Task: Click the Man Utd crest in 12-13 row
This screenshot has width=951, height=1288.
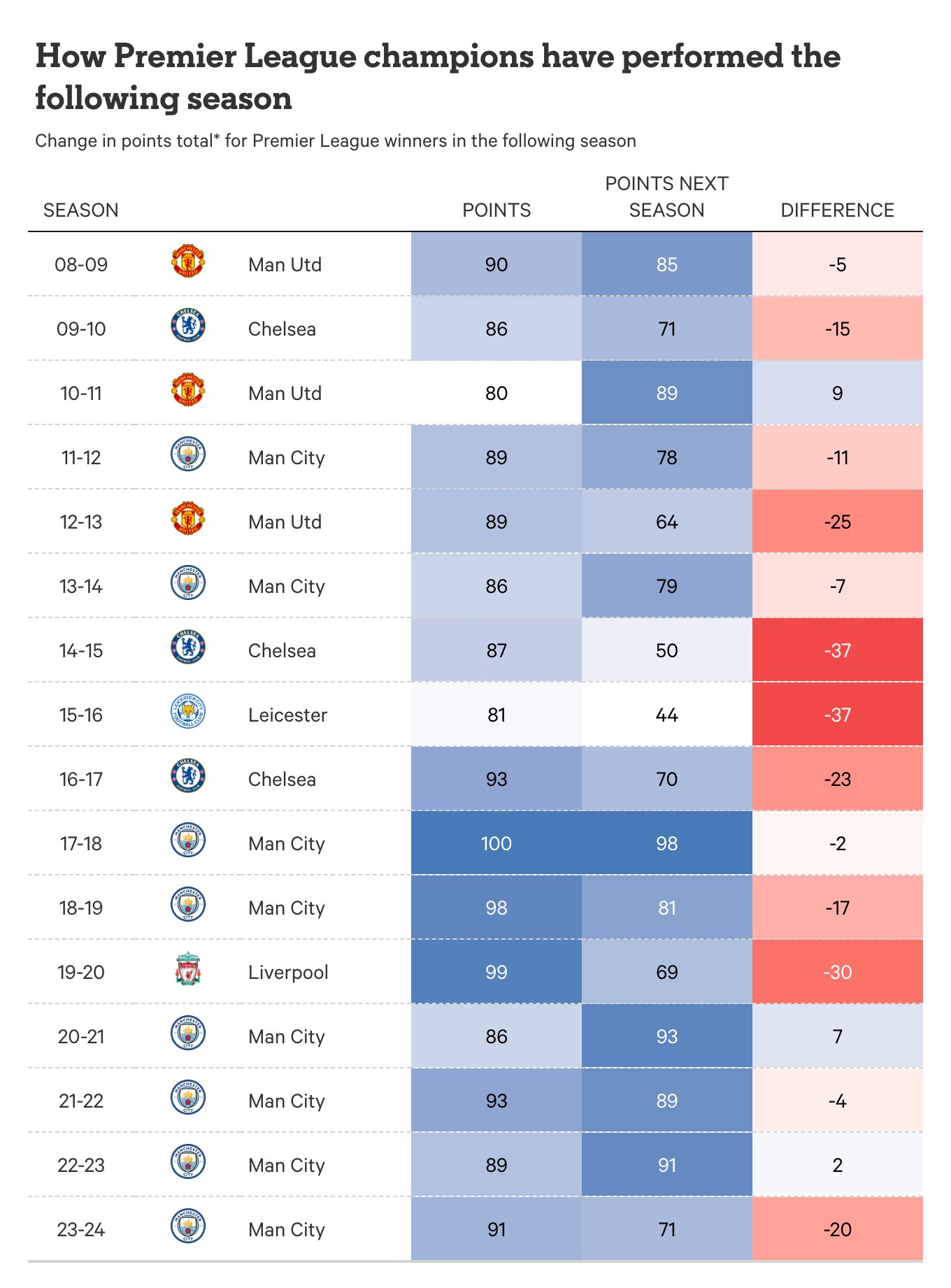Action: point(188,519)
